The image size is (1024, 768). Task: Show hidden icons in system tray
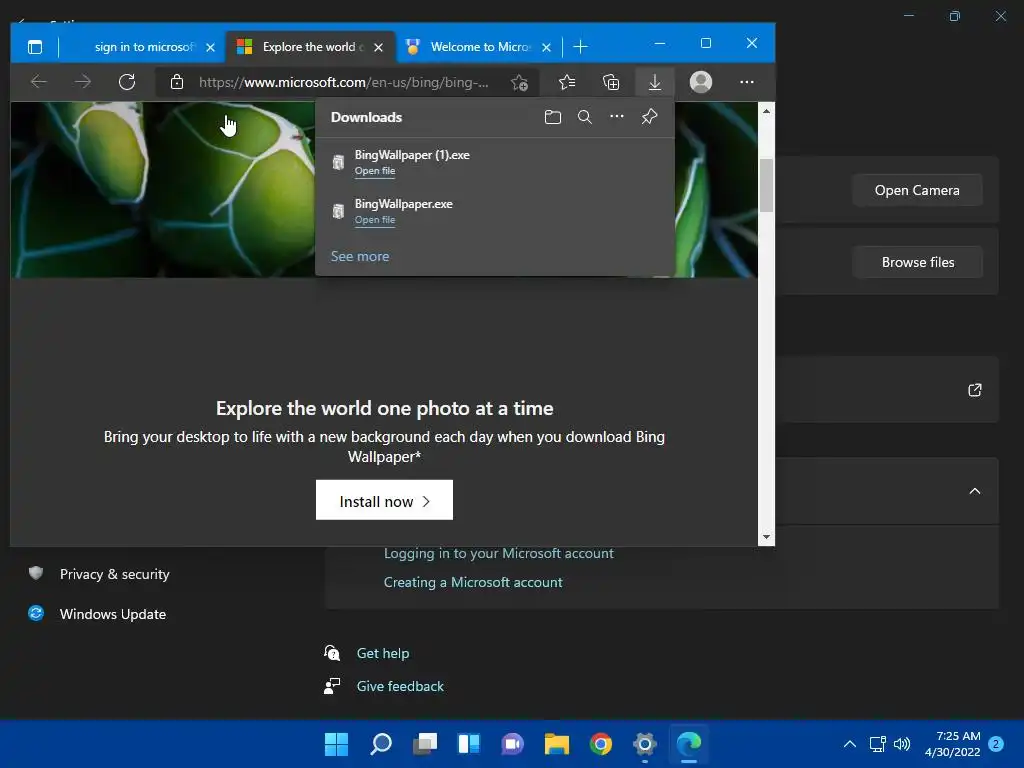pyautogui.click(x=850, y=744)
